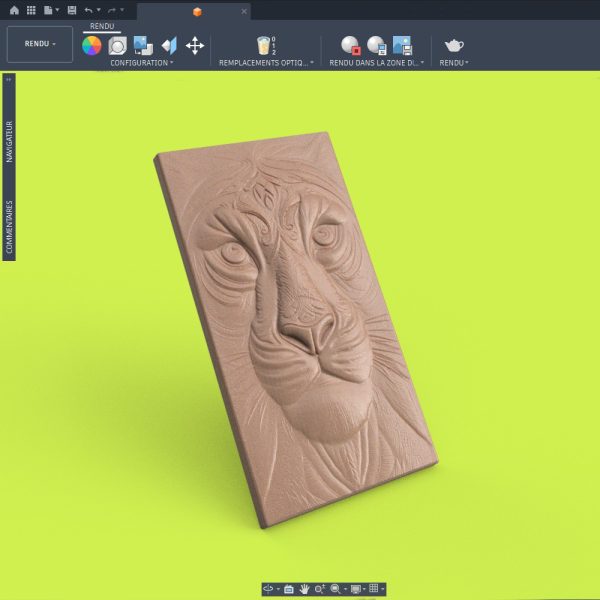Expand the Orbit type arrow
The height and width of the screenshot is (600, 600).
278,589
